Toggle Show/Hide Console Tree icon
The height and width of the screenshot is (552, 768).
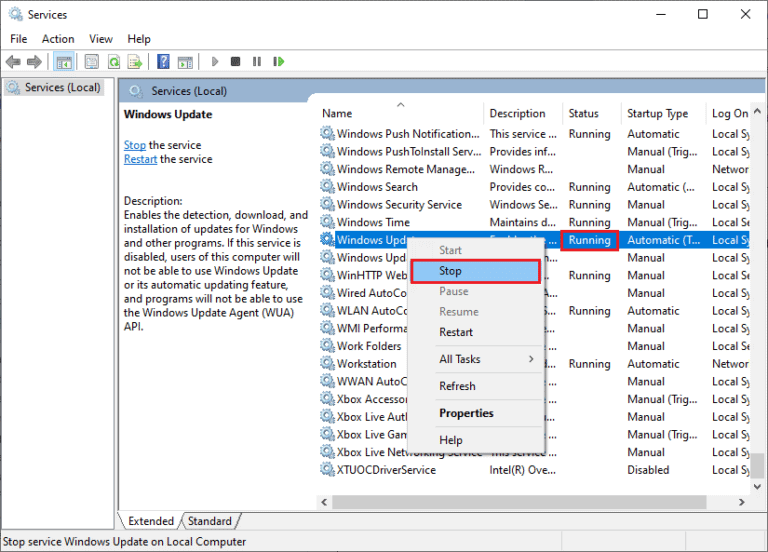pos(64,62)
